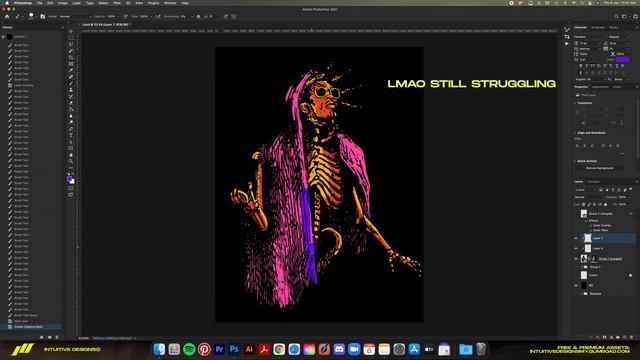The width and height of the screenshot is (640, 360).
Task: Click the foreground color swatch in toolbar
Action: (x=70, y=178)
